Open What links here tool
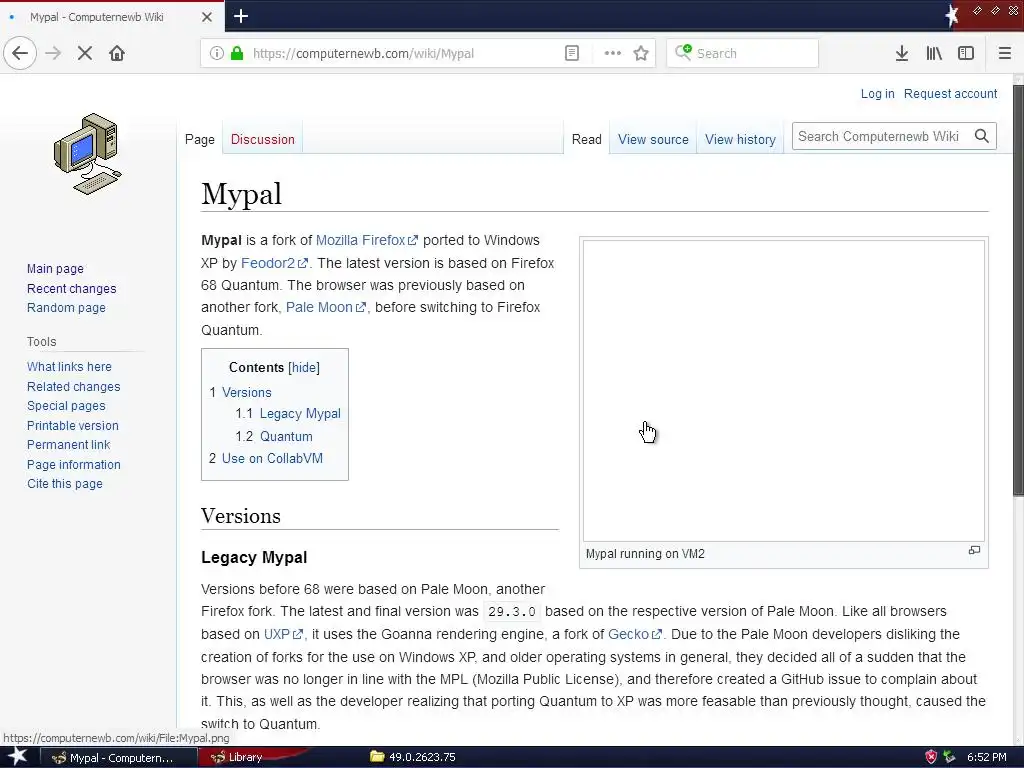Viewport: 1024px width, 768px height. click(69, 366)
